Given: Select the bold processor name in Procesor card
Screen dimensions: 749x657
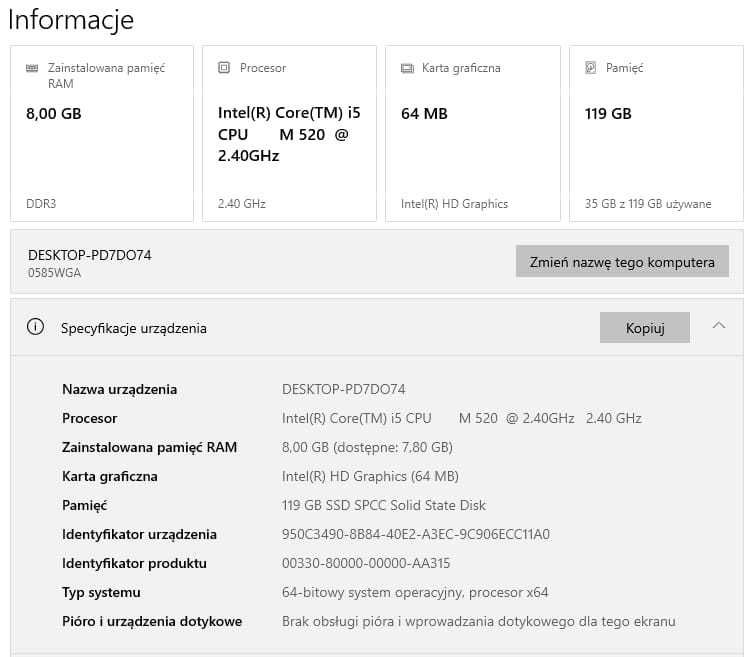Looking at the screenshot, I should pos(289,134).
